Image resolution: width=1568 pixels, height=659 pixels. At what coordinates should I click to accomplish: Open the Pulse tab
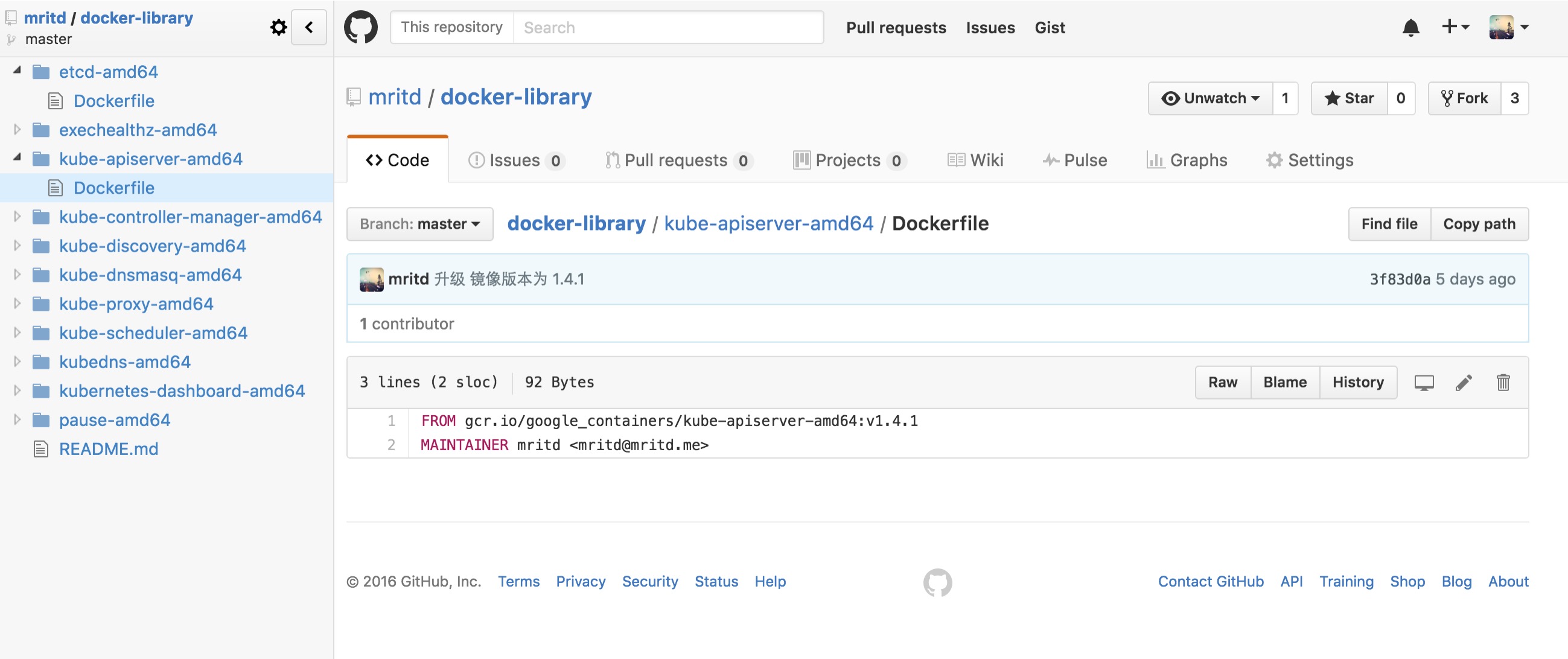point(1074,160)
